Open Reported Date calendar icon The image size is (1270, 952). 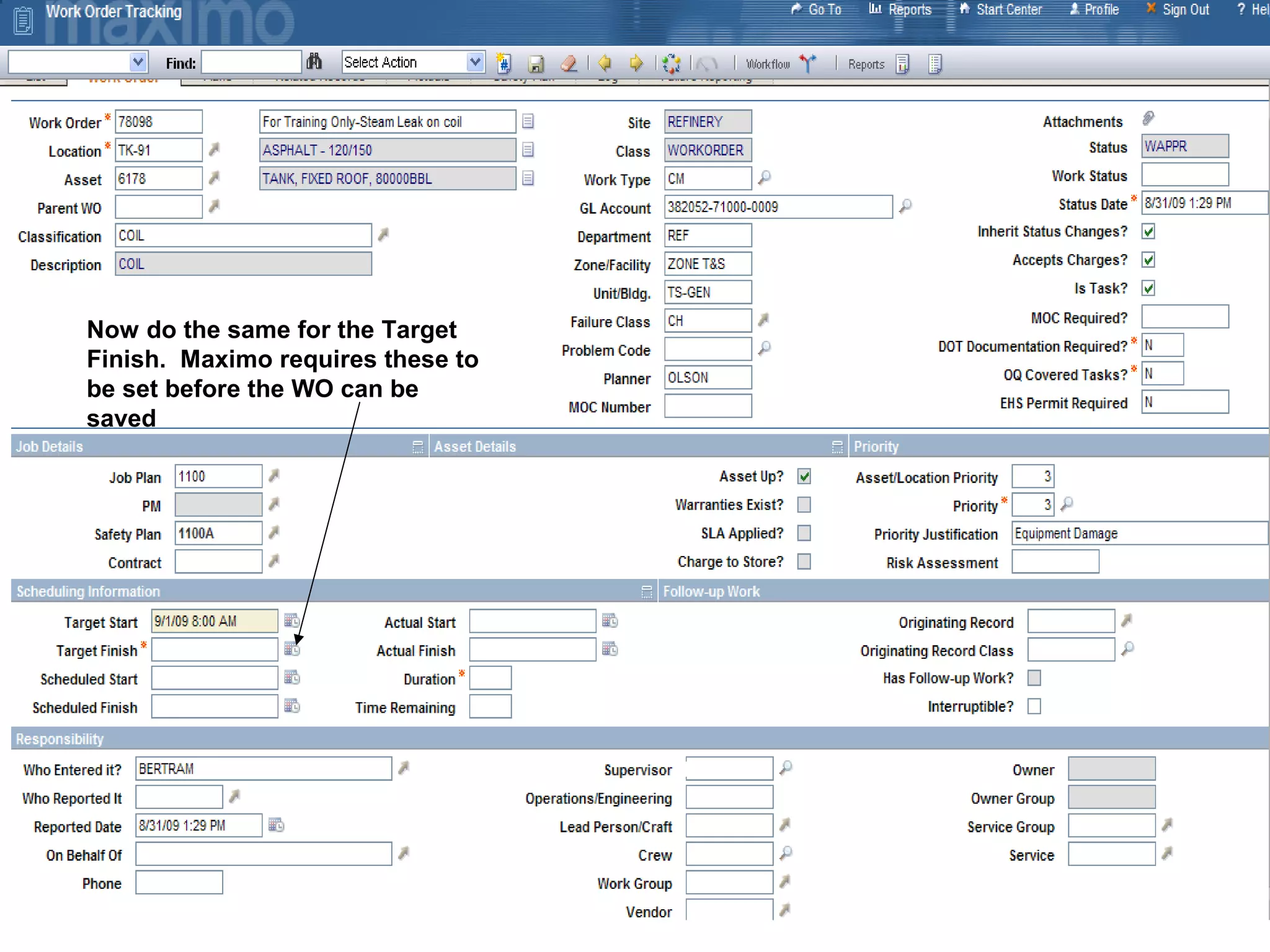[277, 825]
